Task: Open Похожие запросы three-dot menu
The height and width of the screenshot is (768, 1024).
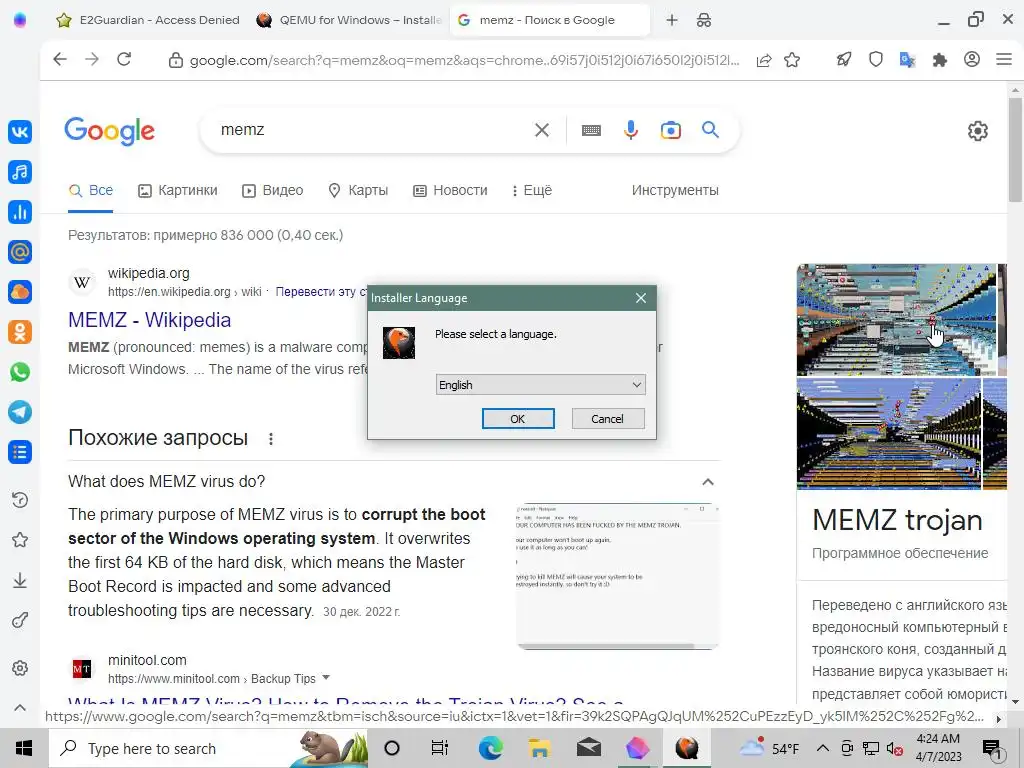Action: click(270, 439)
